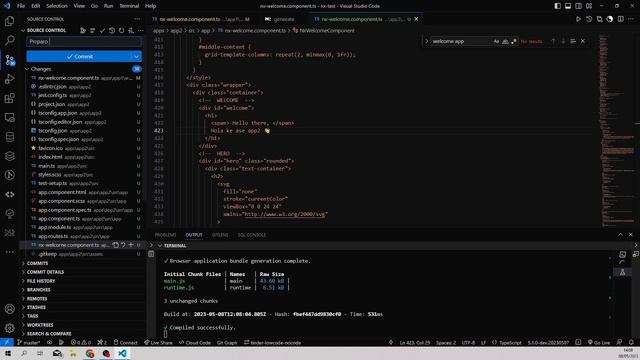Expand replace toggle chevron in find widget
This screenshot has width=640, height=360.
tap(427, 41)
